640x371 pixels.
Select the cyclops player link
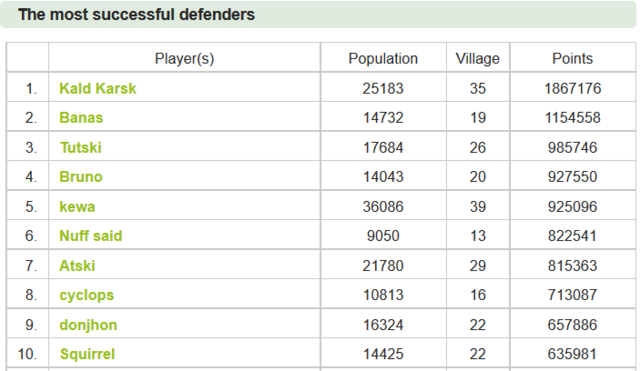[x=87, y=295]
